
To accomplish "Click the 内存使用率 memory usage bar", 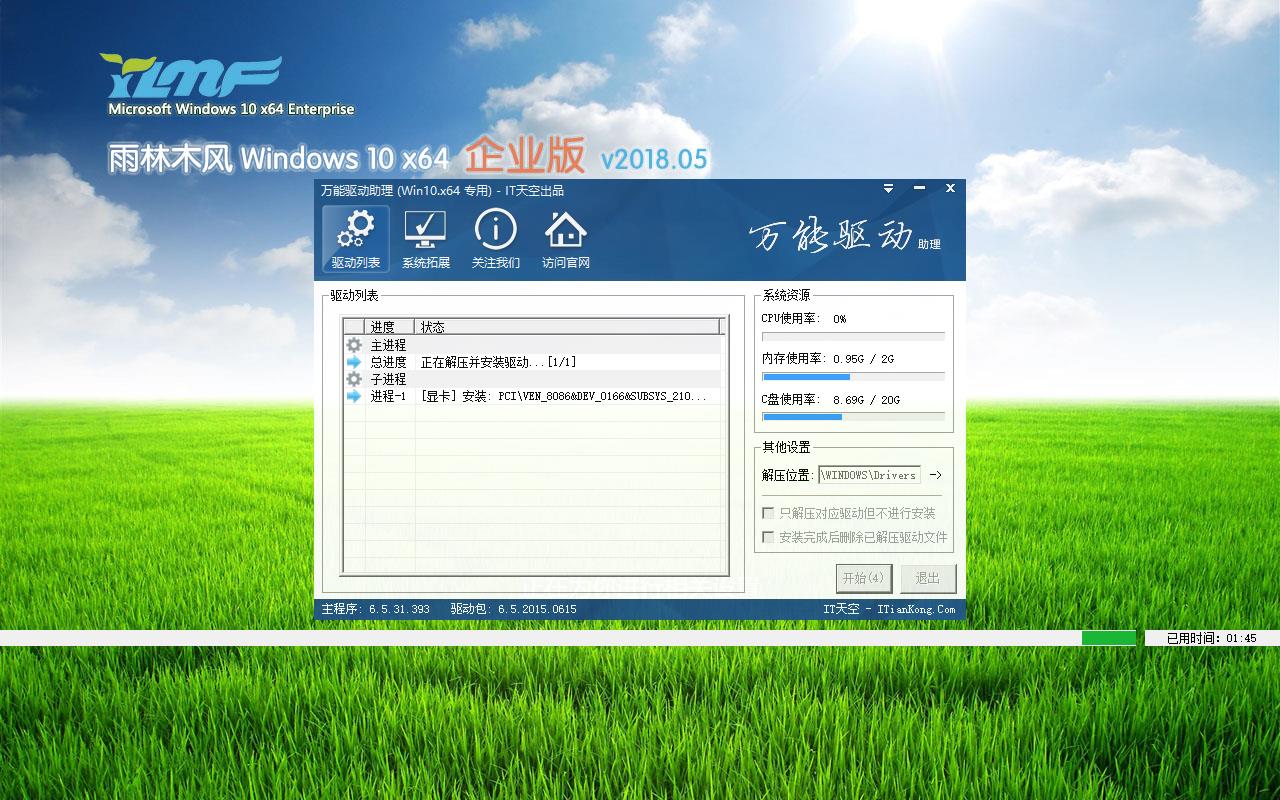I will click(853, 377).
